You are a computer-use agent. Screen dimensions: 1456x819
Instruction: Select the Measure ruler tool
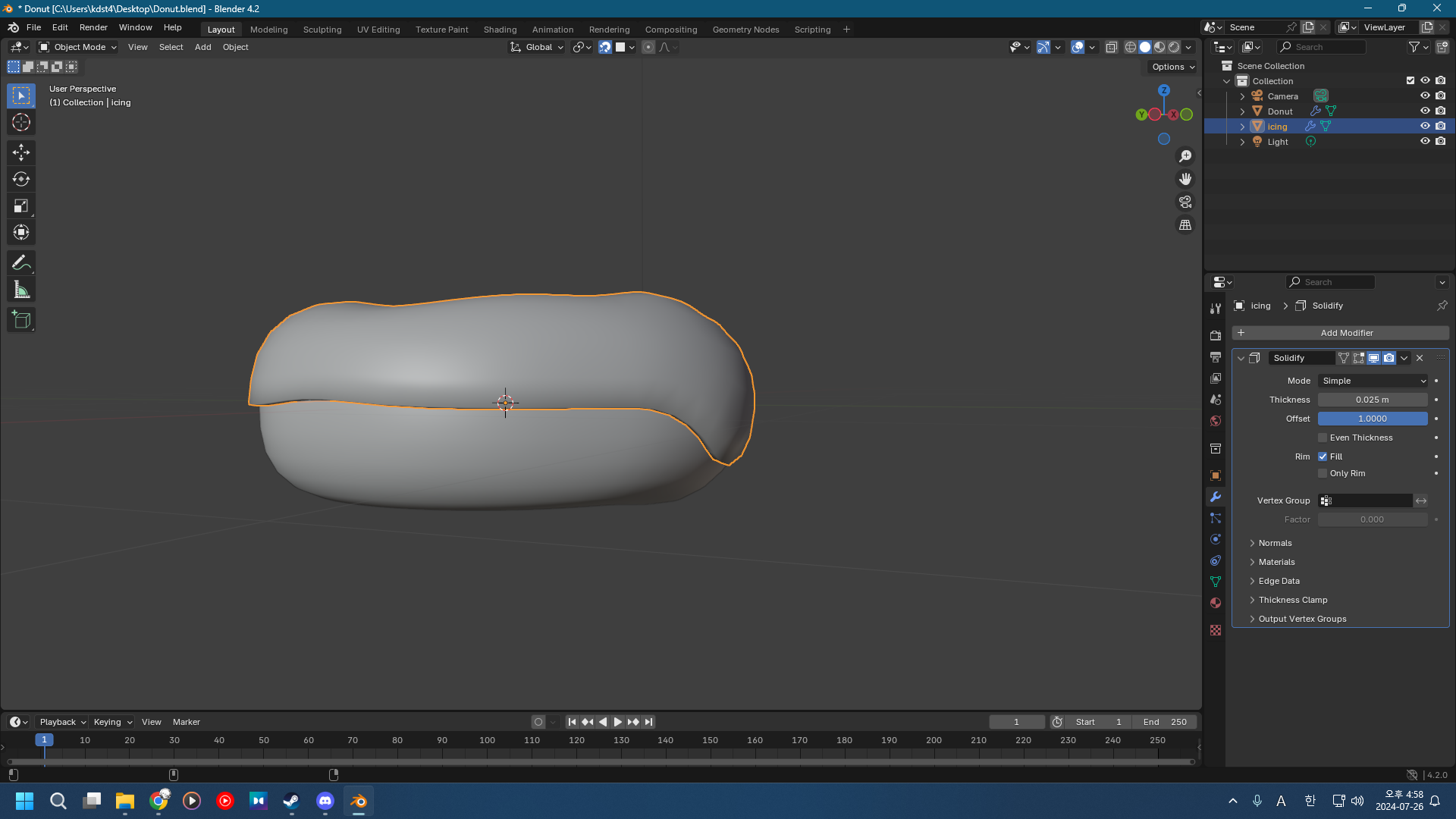tap(21, 290)
